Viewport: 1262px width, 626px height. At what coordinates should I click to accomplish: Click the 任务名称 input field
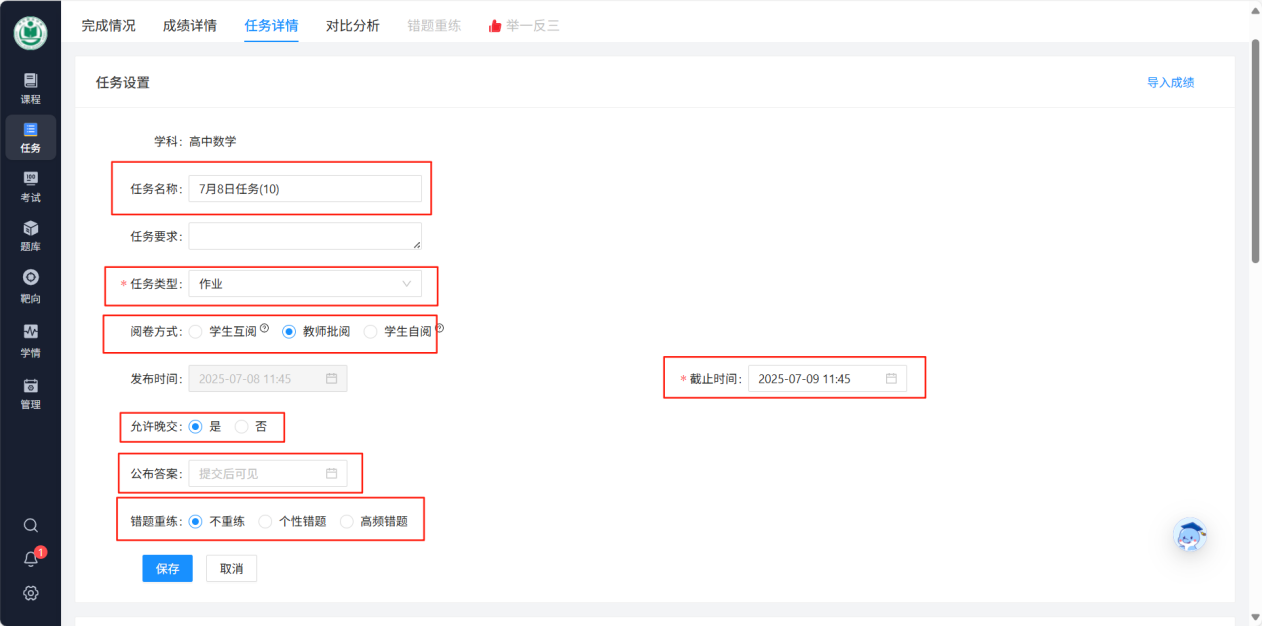(305, 189)
